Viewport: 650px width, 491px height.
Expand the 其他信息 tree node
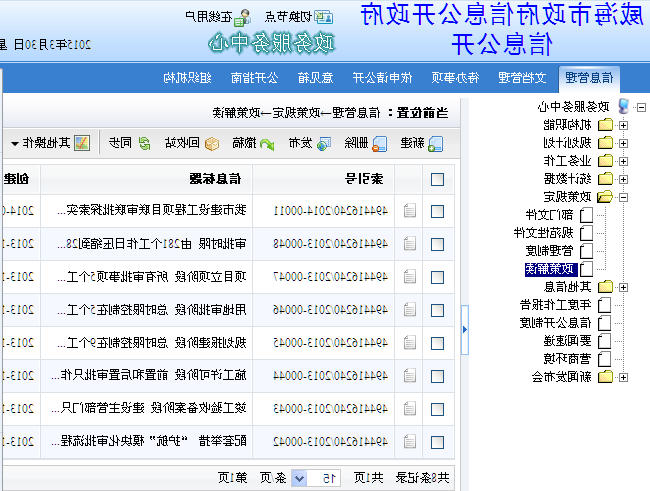point(623,287)
